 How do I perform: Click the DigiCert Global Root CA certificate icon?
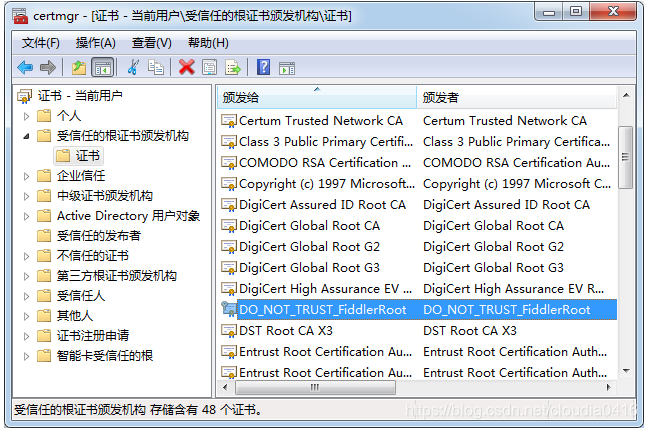229,226
